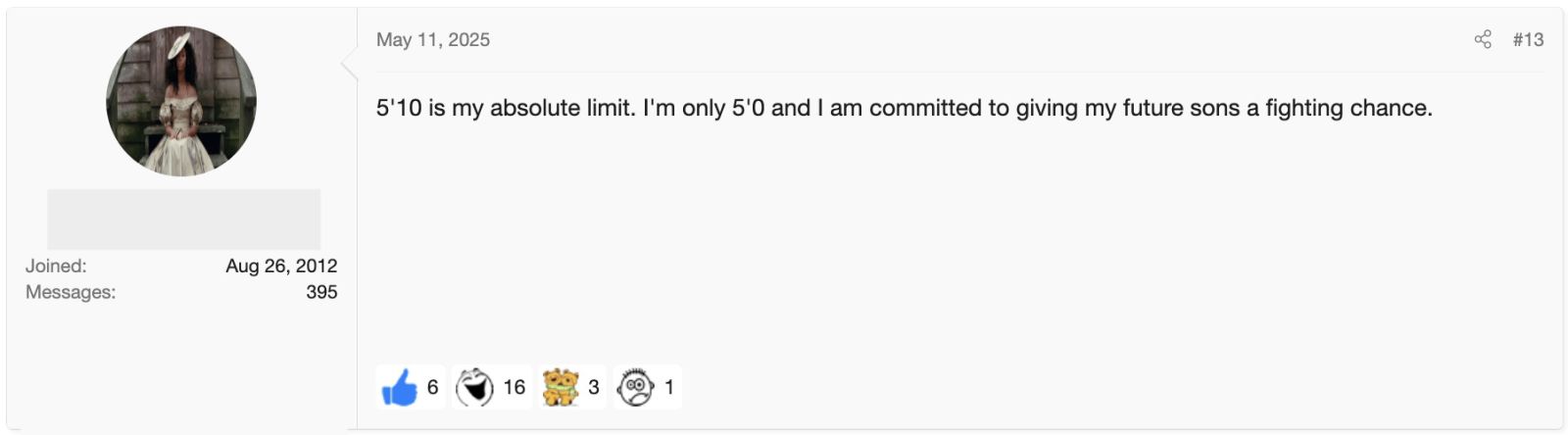Click "5'10" at the start of the post
Screen dimensions: 1568x435
[x=399, y=108]
